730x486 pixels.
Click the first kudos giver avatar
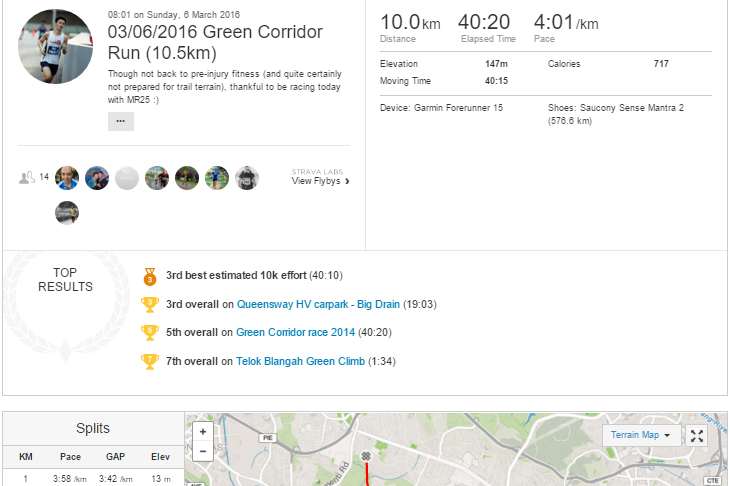67,178
